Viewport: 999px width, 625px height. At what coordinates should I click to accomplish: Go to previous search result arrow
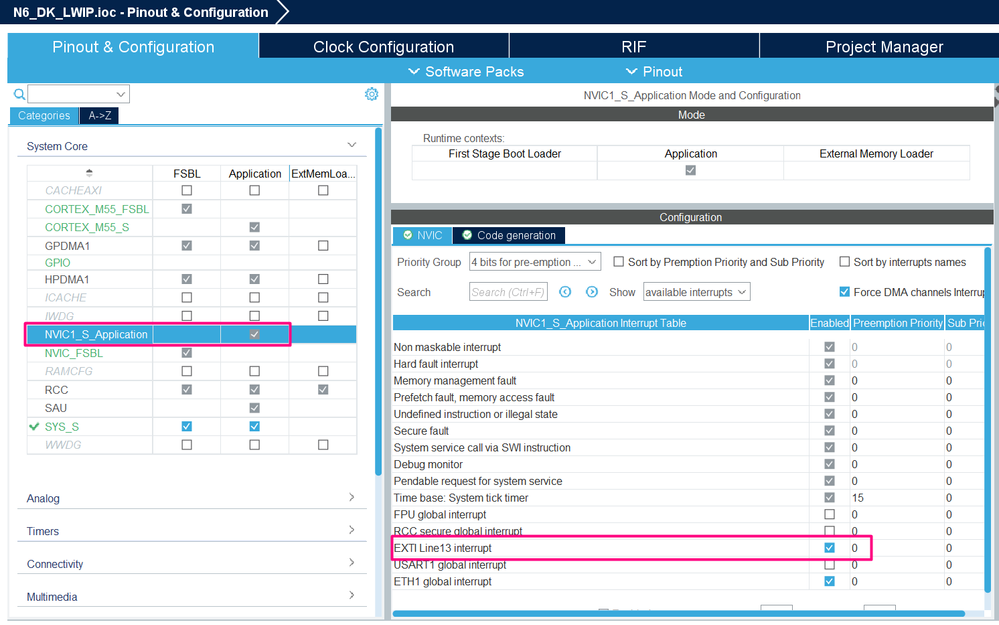(564, 292)
